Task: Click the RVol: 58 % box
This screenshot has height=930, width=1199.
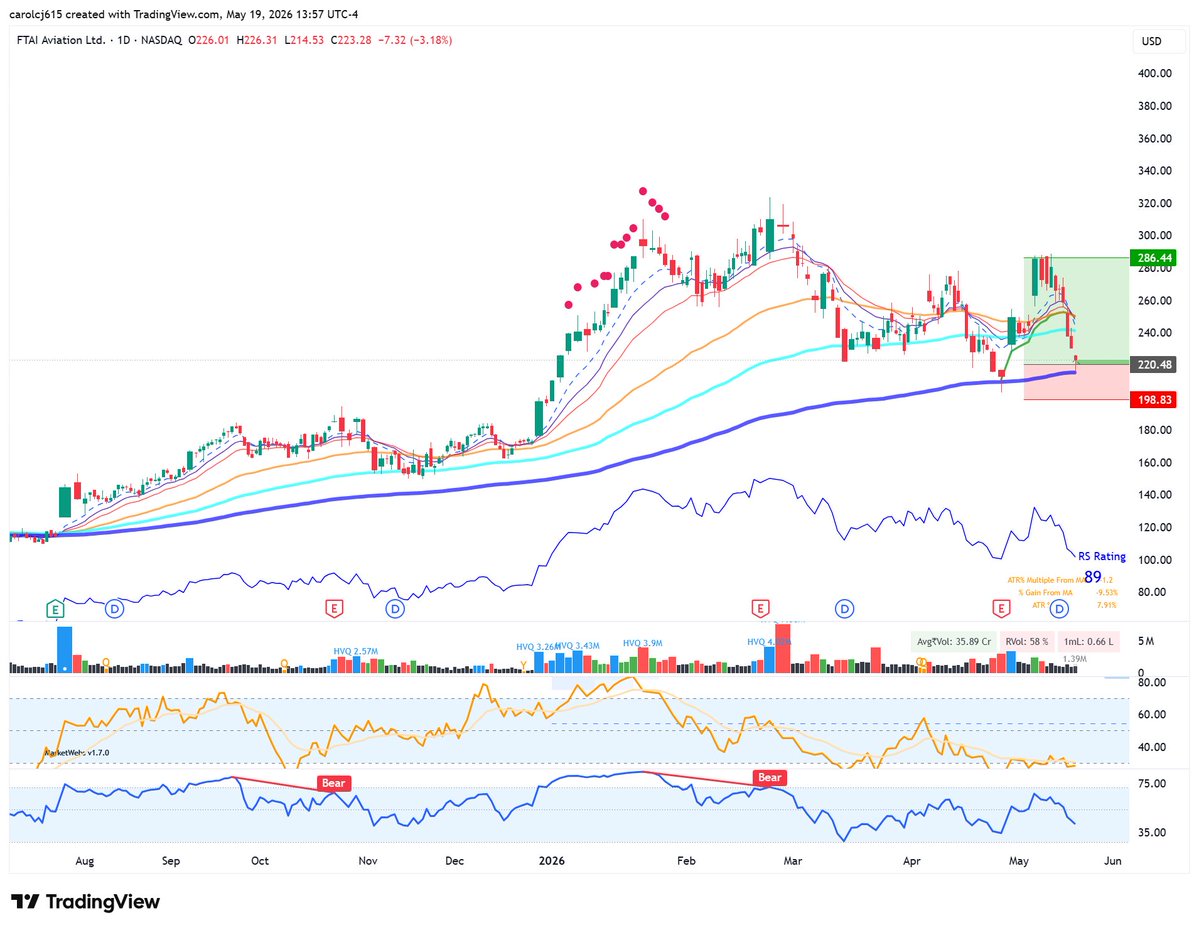Action: (1027, 642)
